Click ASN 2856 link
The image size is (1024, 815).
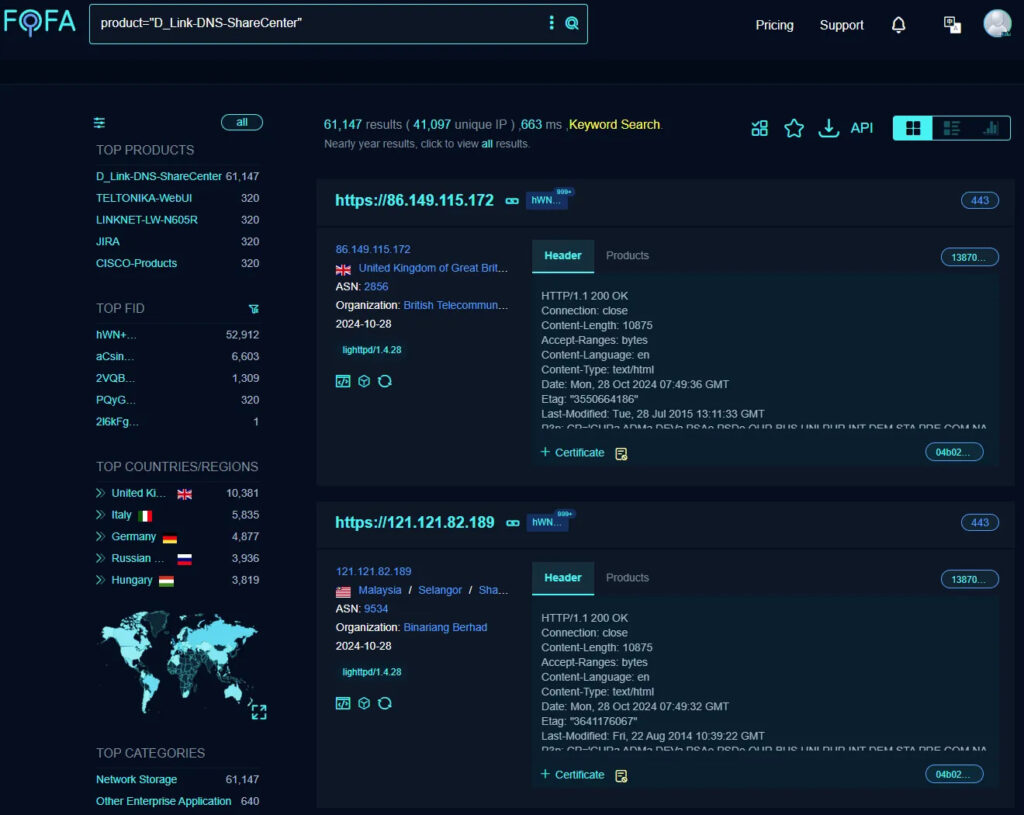[x=376, y=287]
